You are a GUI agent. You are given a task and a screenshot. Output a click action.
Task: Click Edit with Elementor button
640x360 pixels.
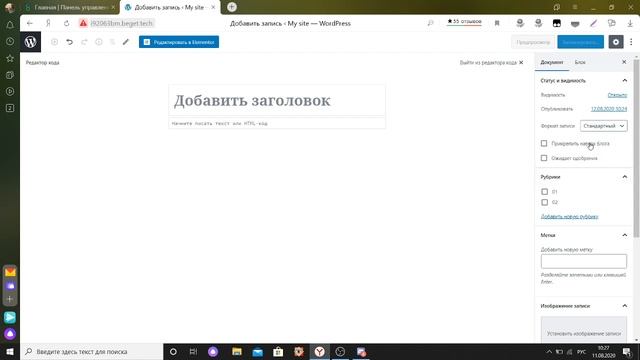pos(179,42)
